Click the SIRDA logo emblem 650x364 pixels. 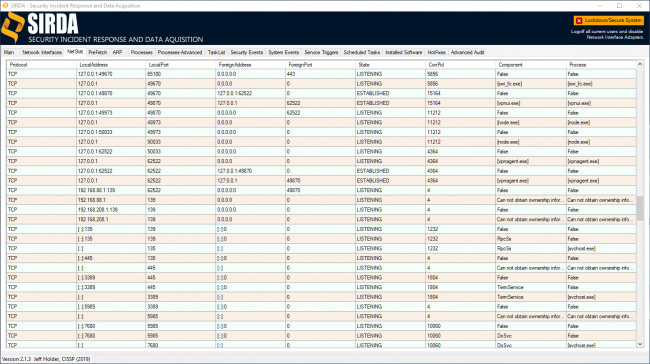[13, 28]
